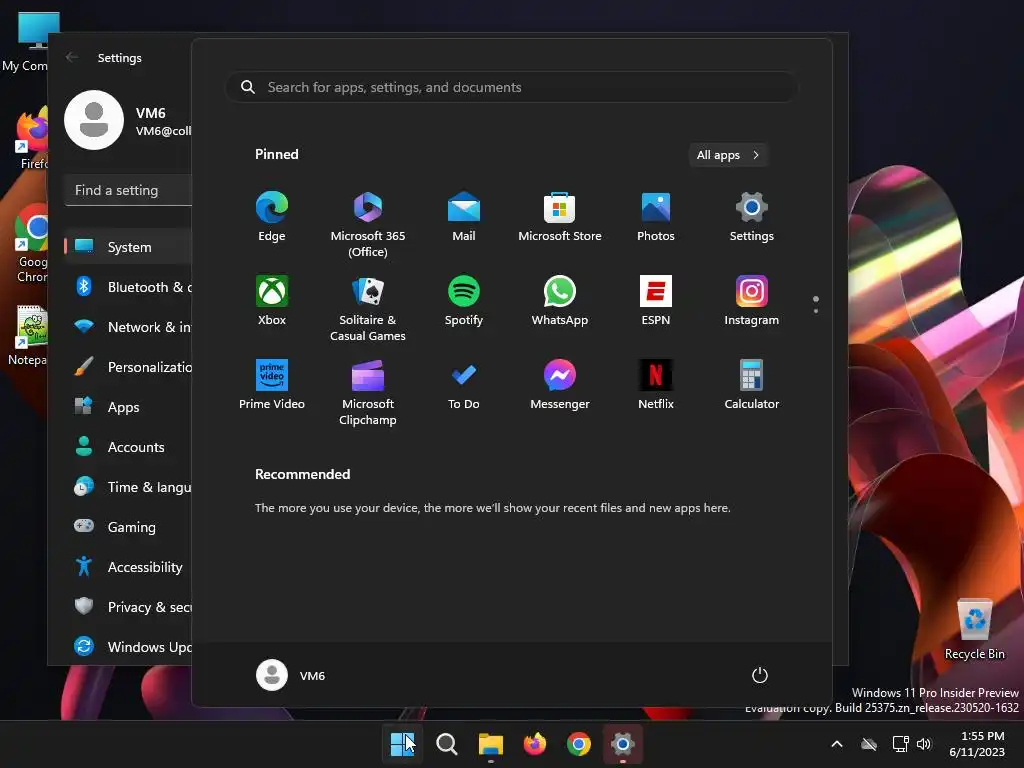Open the Photos app
The width and height of the screenshot is (1024, 768).
pyautogui.click(x=656, y=216)
